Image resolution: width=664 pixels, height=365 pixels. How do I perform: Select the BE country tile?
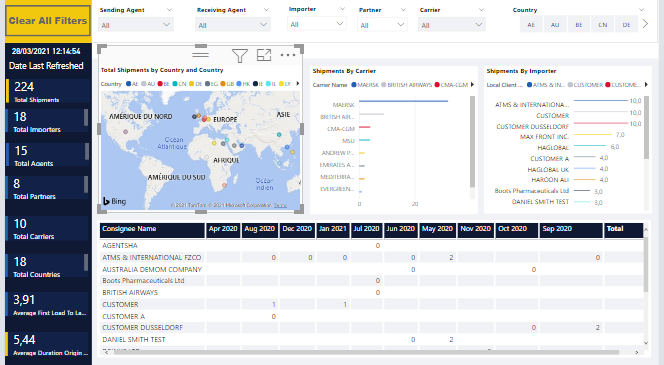(x=578, y=25)
